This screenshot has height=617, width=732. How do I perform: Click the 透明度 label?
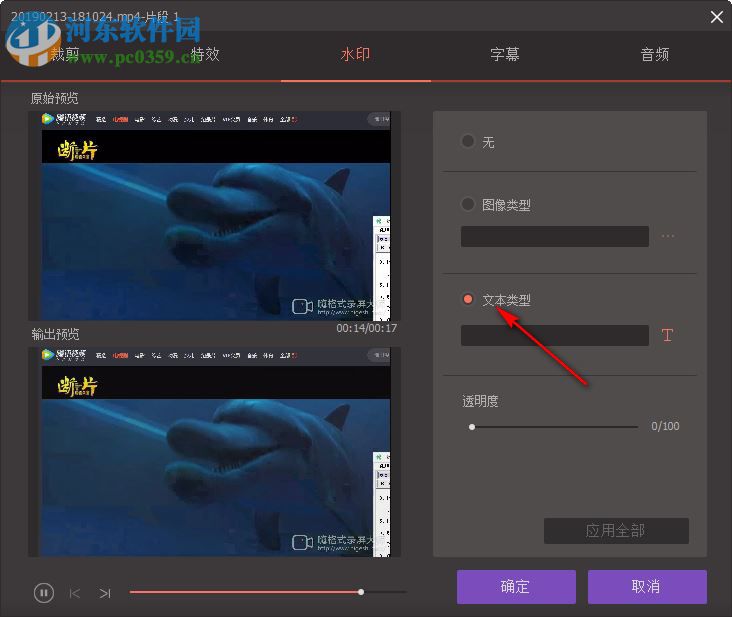480,401
